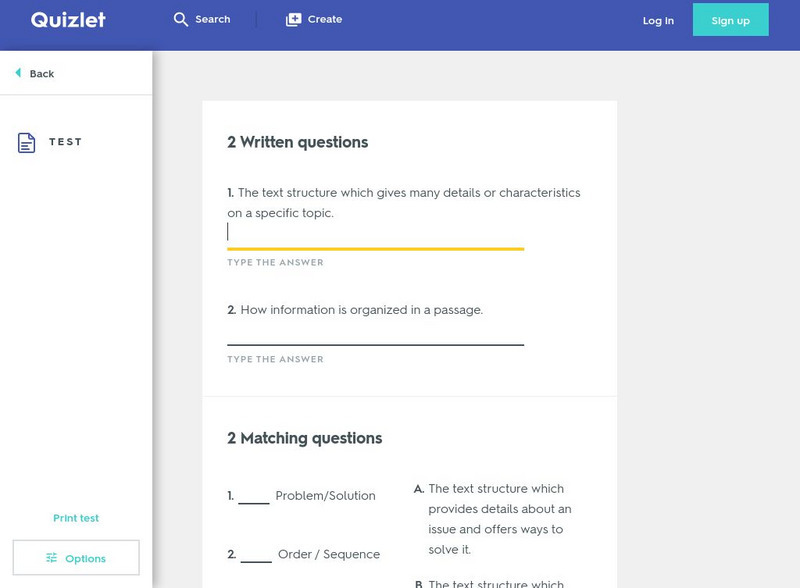Click the Search magnifier icon
This screenshot has width=800, height=588.
click(x=181, y=19)
